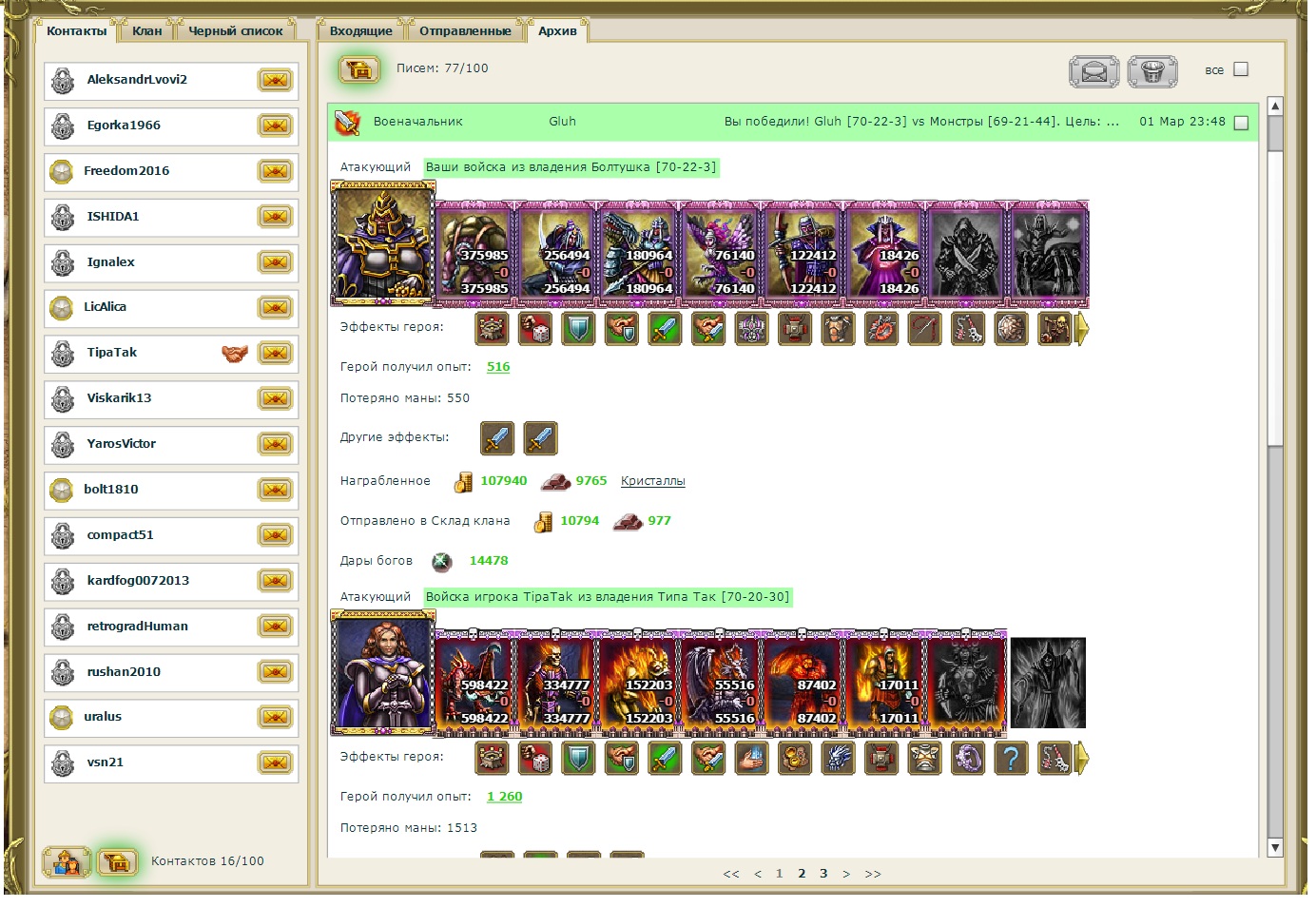Open mail icon for vsn21
Screen dimensions: 1316x907
[276, 762]
